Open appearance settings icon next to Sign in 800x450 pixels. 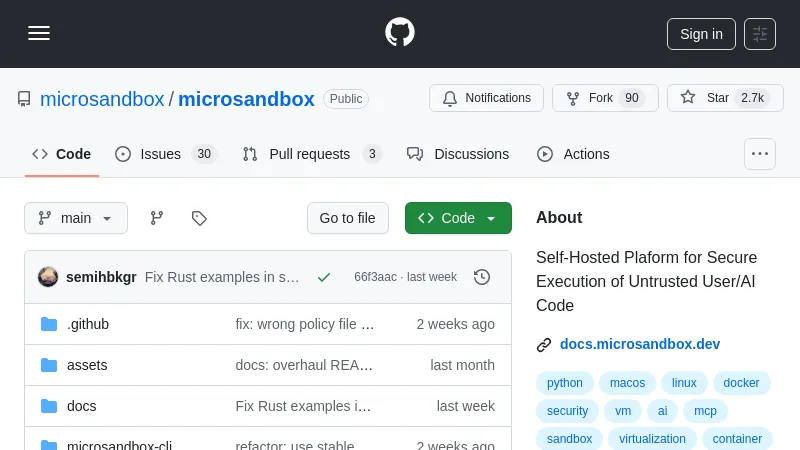tap(760, 33)
